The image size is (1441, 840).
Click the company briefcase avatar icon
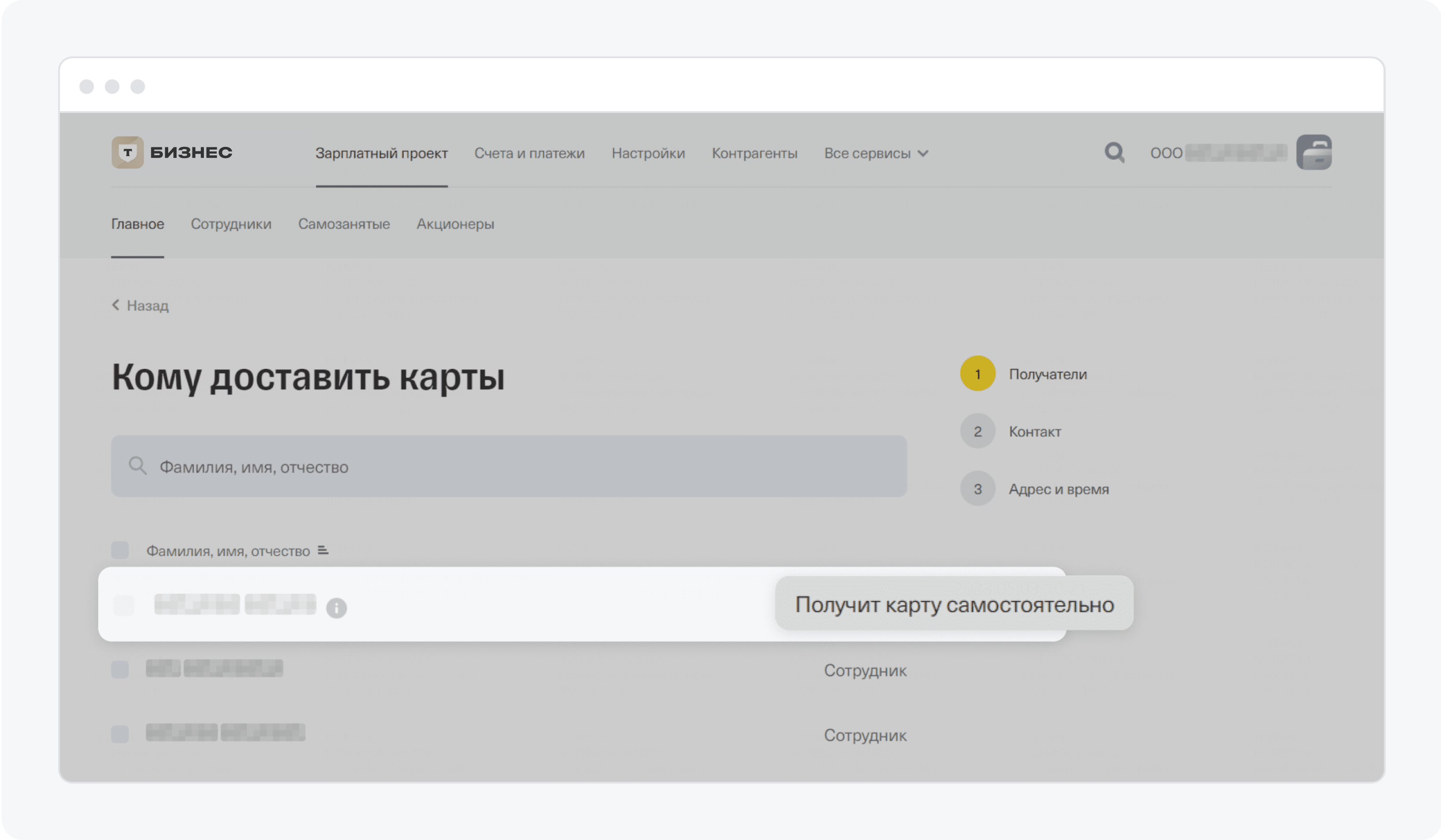tap(1313, 153)
